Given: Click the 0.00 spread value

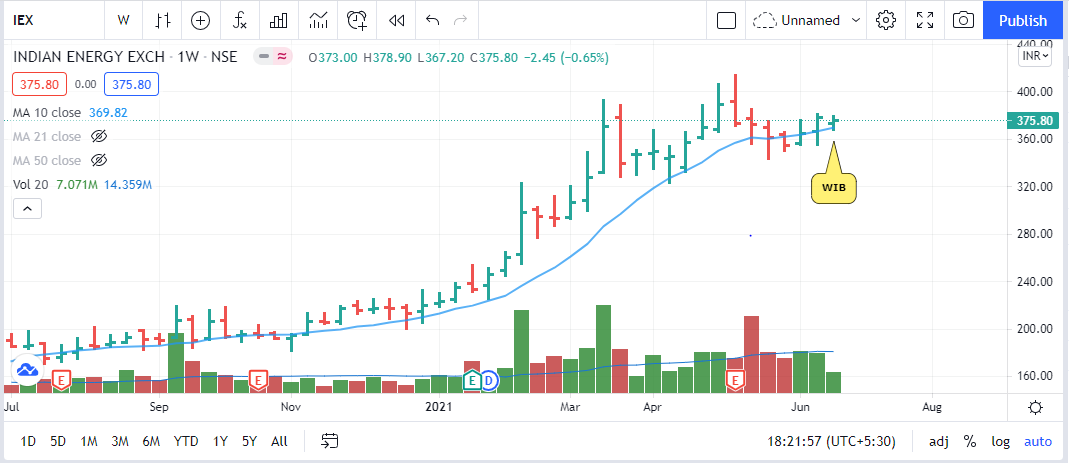Looking at the screenshot, I should [x=85, y=85].
